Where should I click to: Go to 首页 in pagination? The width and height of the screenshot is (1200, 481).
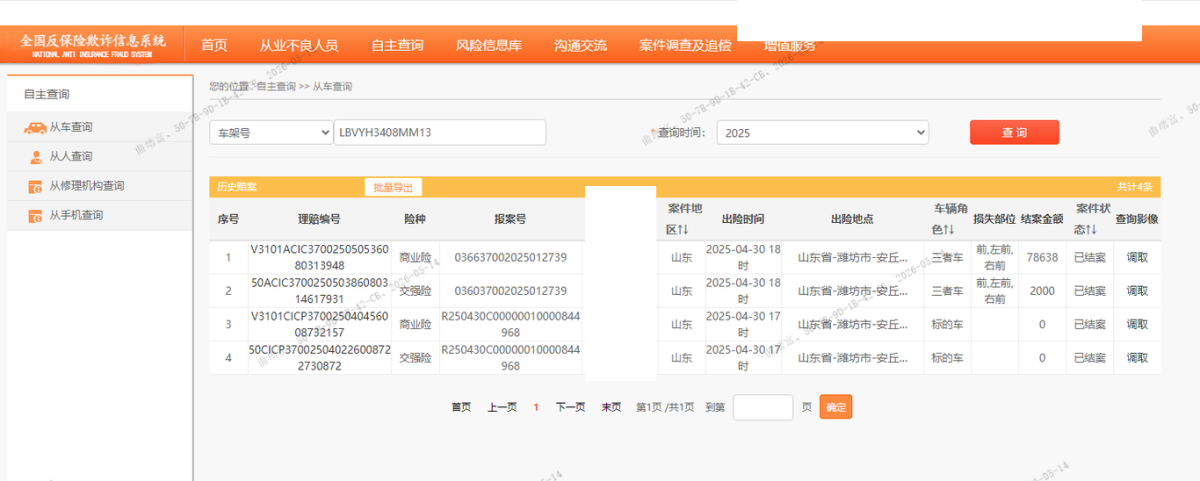click(461, 407)
